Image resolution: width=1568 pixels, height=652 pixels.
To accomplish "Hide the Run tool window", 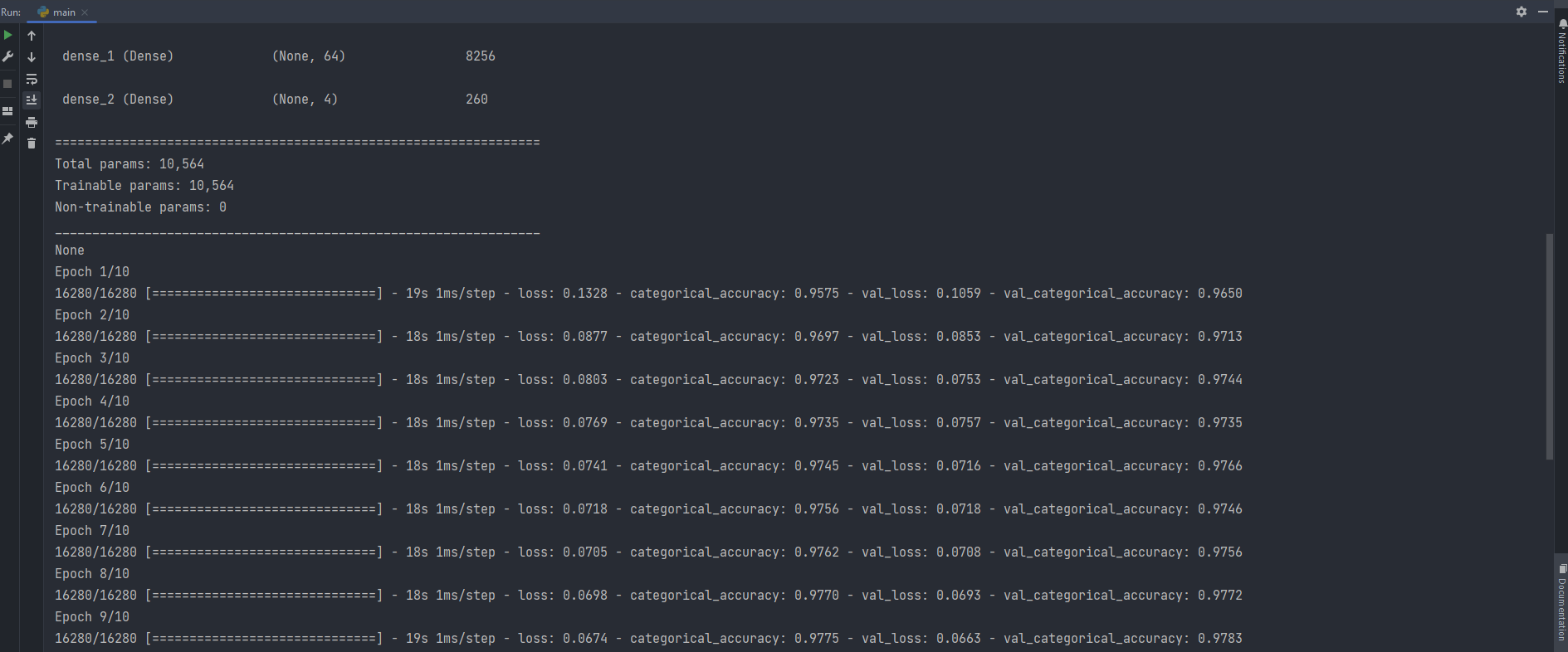I will point(1543,12).
